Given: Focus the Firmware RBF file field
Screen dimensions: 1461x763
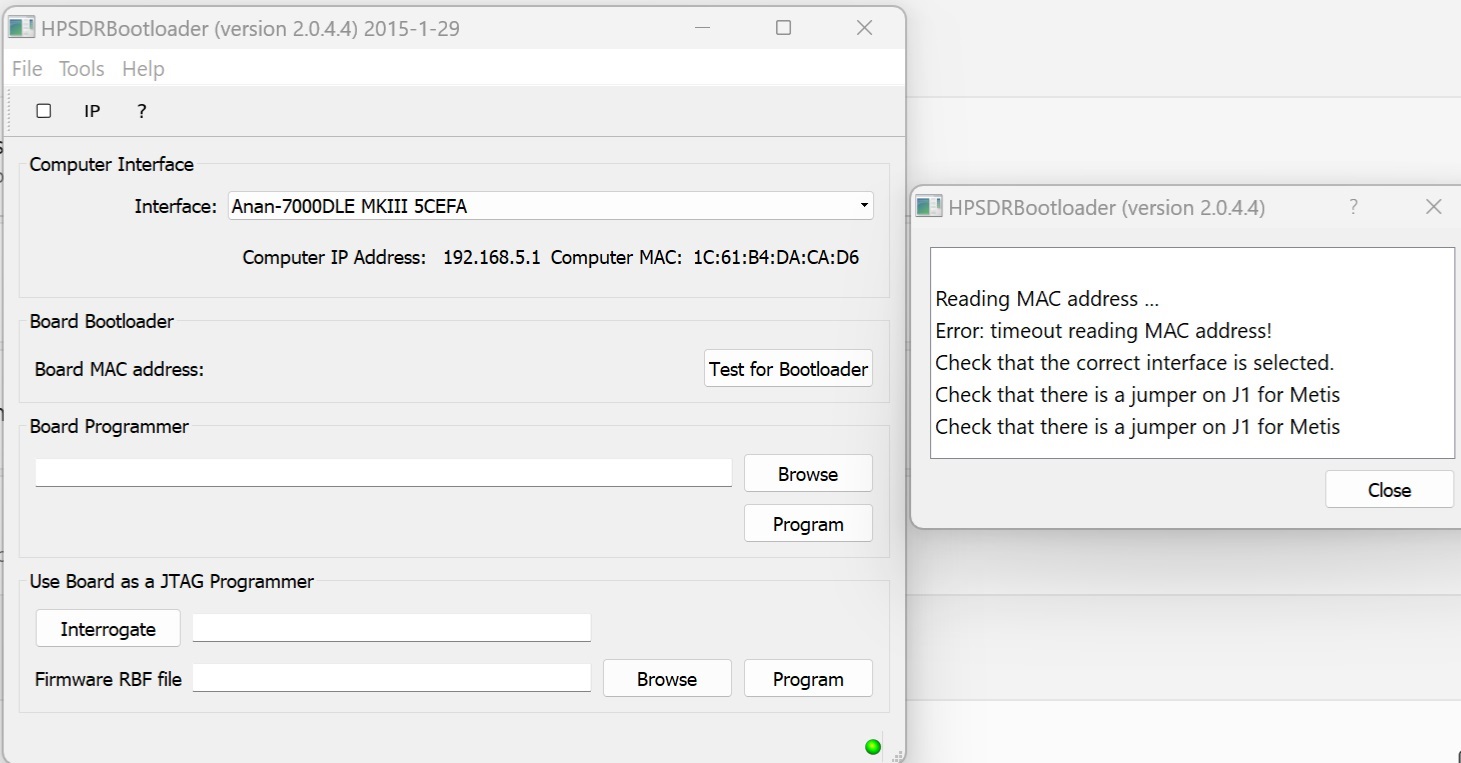Looking at the screenshot, I should point(392,678).
